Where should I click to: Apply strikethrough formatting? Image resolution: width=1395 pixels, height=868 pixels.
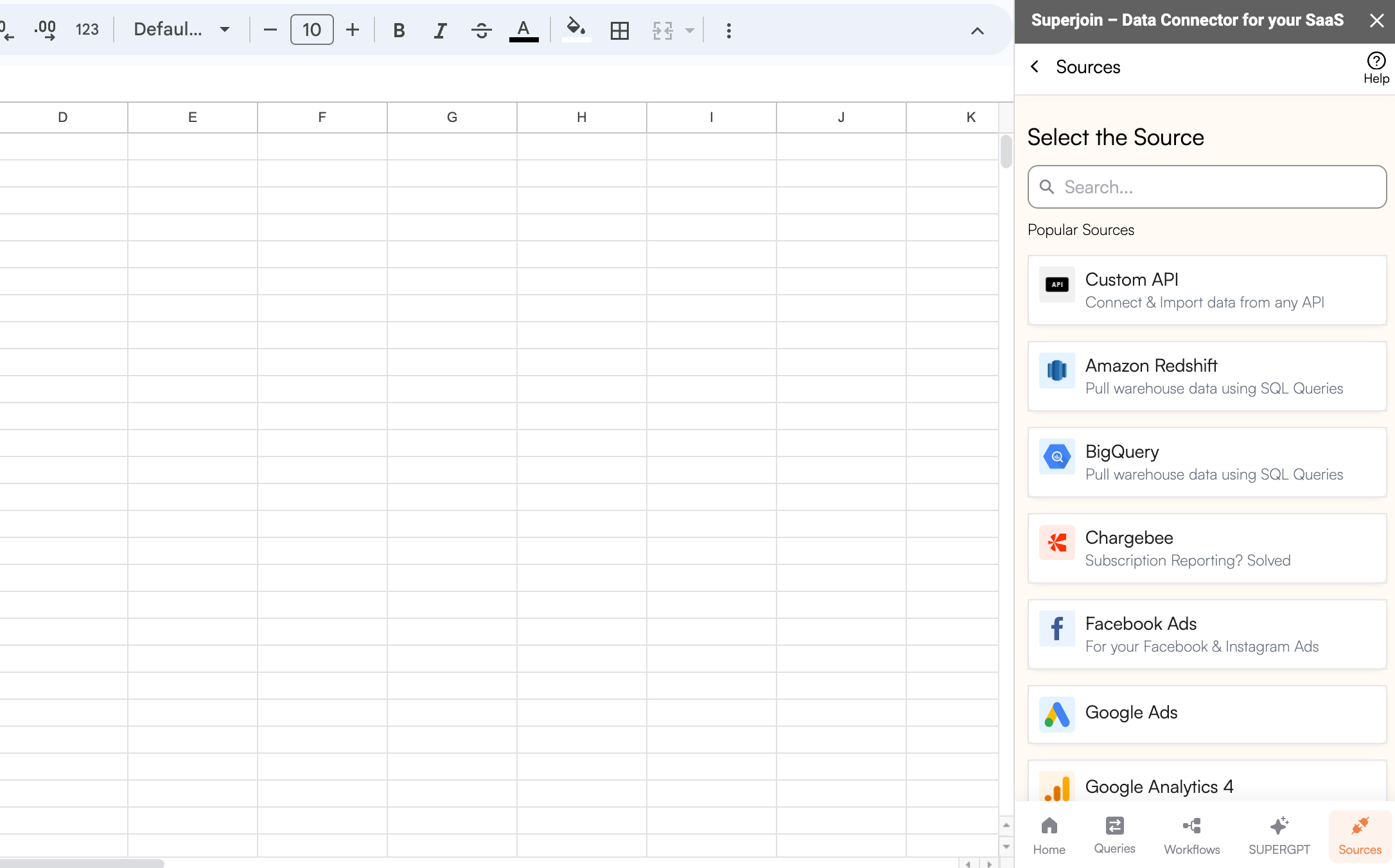coord(481,30)
